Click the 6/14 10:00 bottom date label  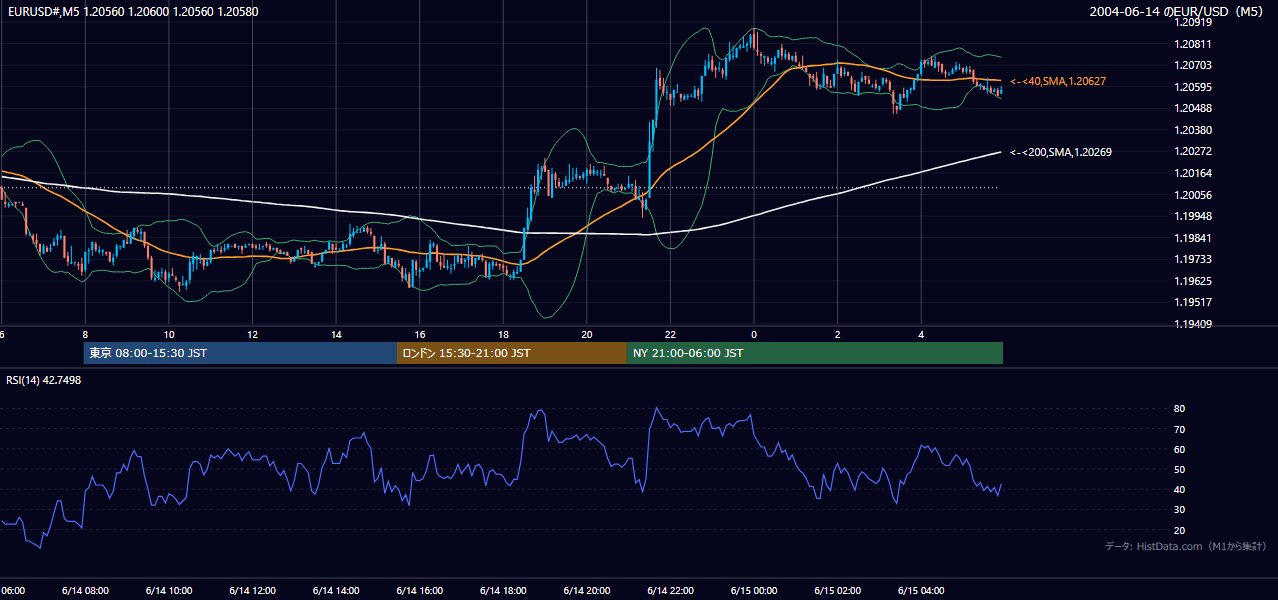coord(169,590)
